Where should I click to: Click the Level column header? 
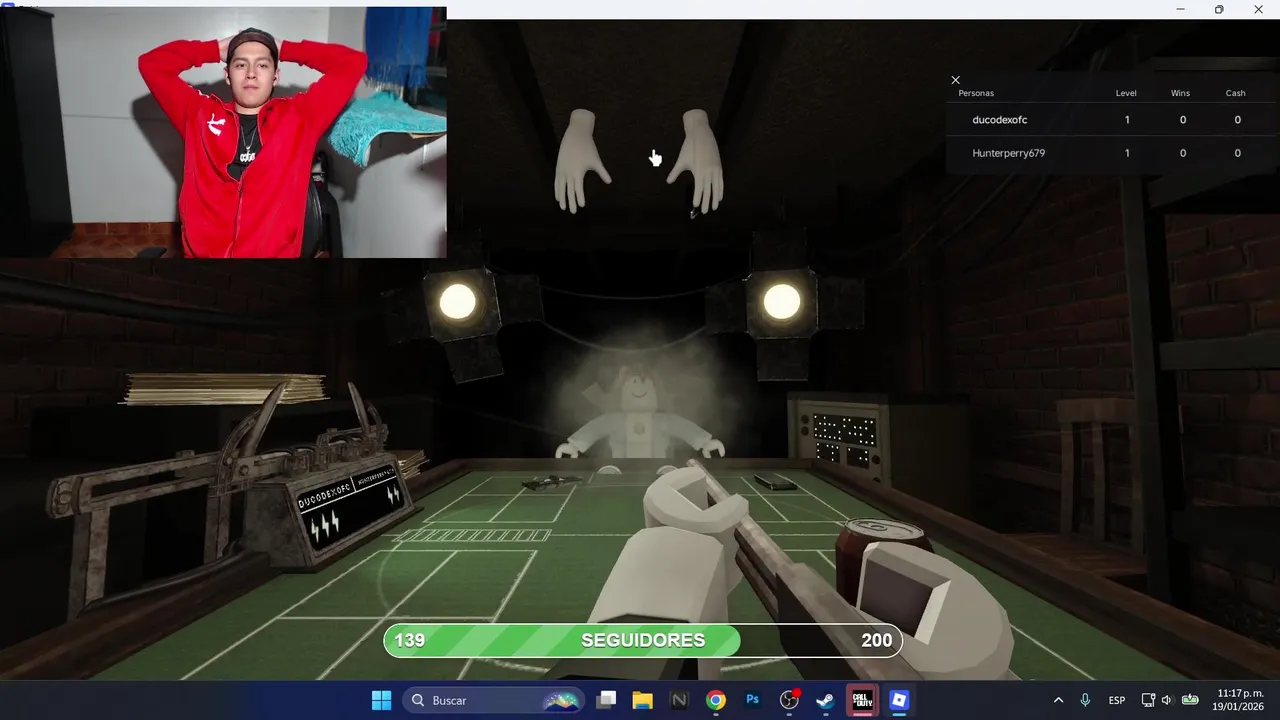tap(1126, 93)
